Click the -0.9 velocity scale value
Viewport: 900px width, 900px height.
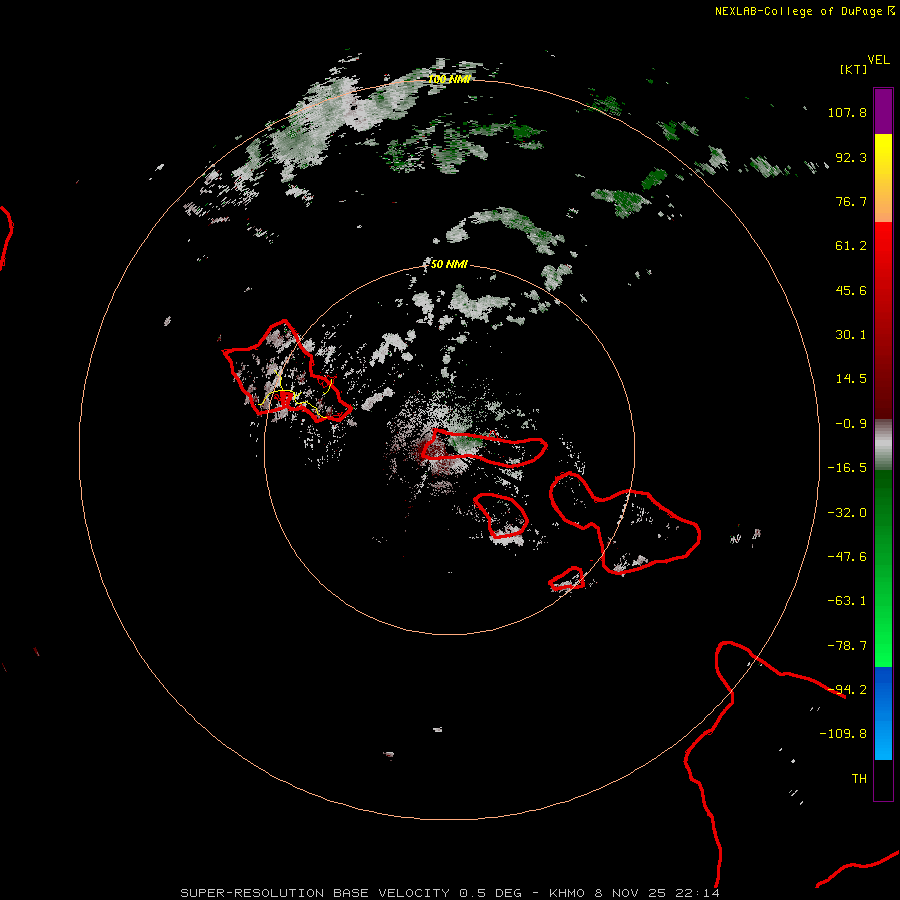point(851,424)
